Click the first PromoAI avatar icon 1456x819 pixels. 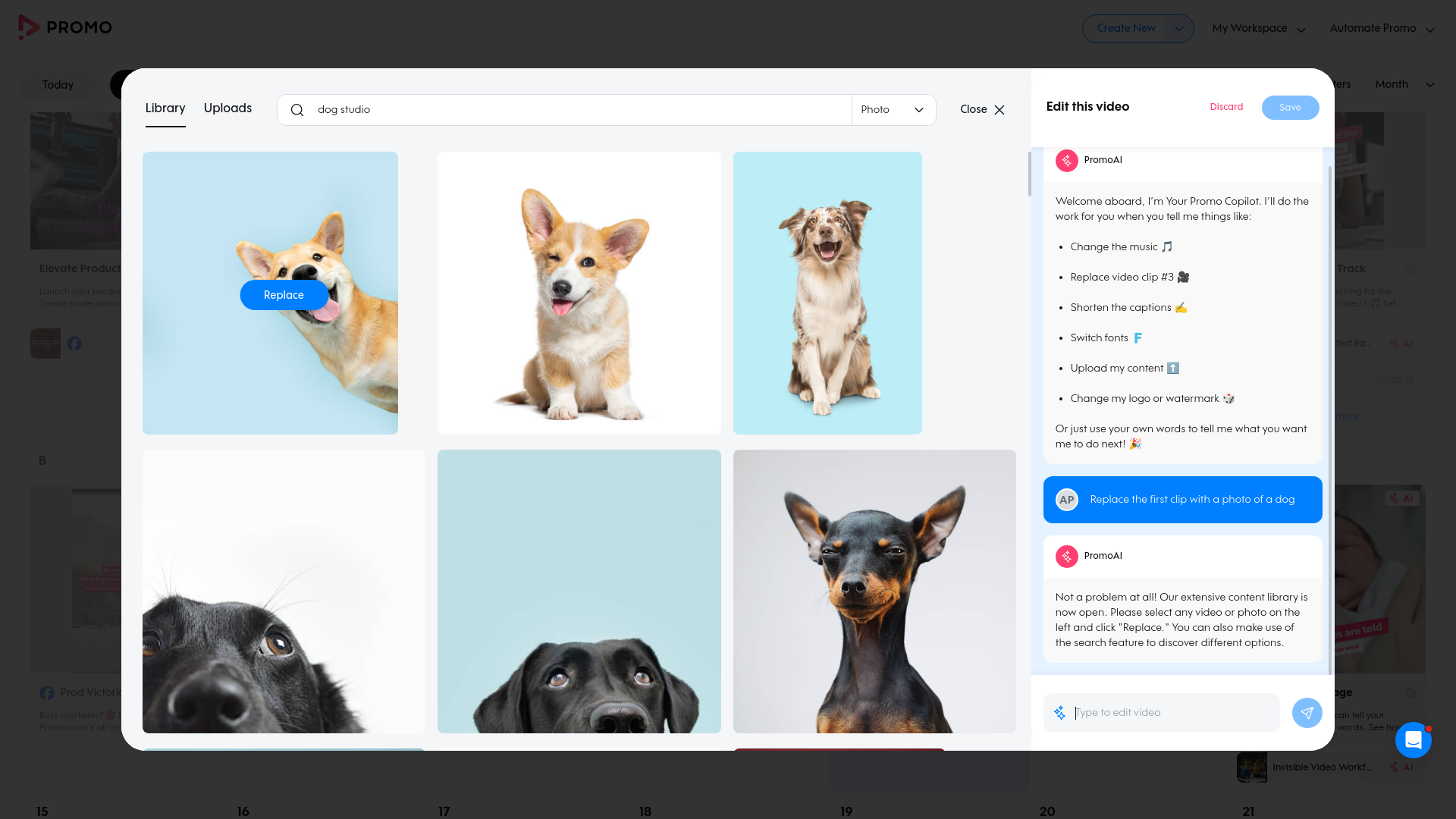1067,160
